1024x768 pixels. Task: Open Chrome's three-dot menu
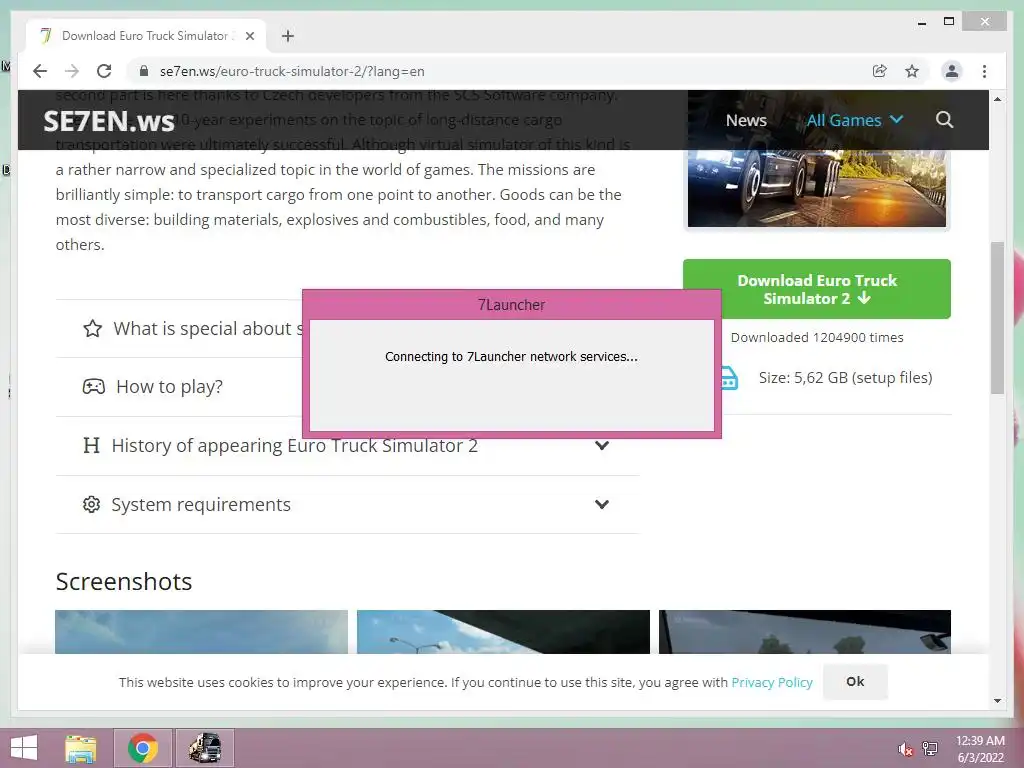click(984, 71)
